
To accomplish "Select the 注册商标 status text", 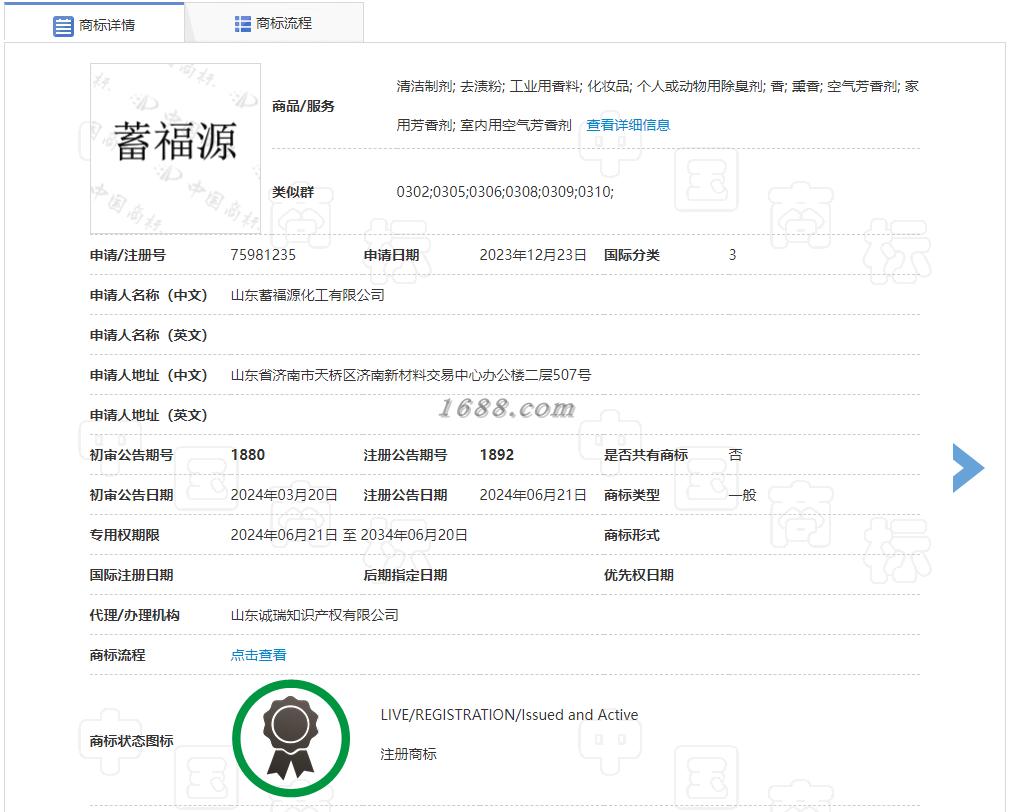I will pos(409,754).
